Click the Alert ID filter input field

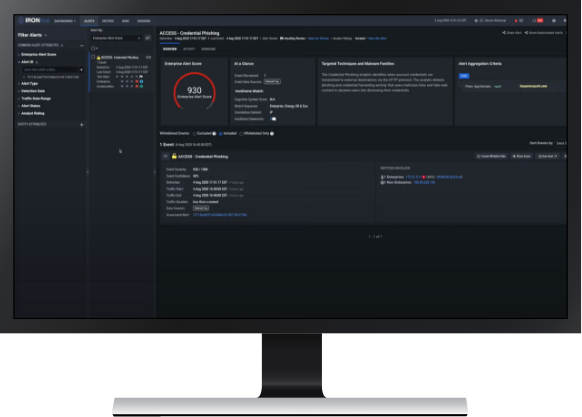click(50, 69)
